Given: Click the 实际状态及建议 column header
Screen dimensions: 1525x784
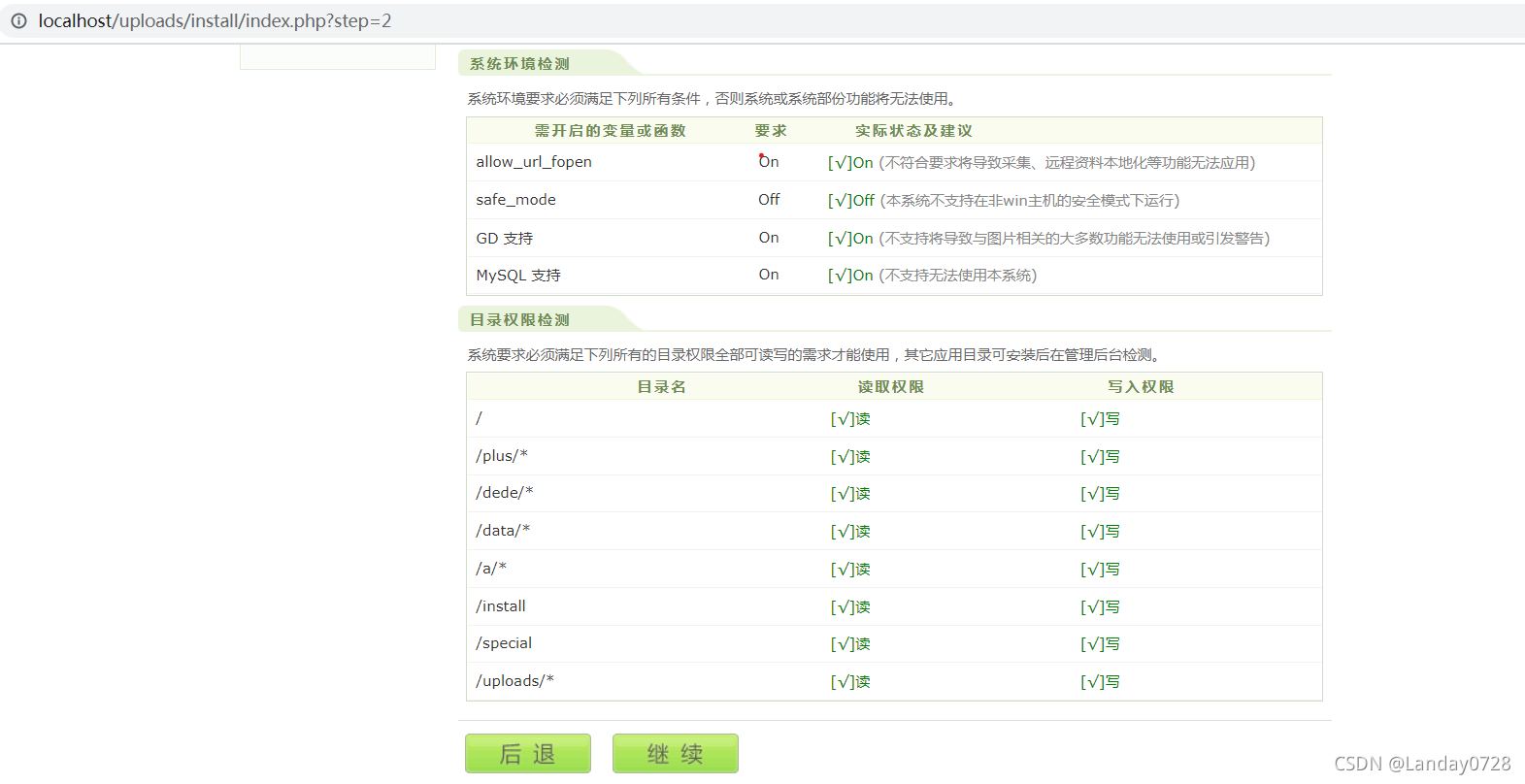Looking at the screenshot, I should [913, 131].
